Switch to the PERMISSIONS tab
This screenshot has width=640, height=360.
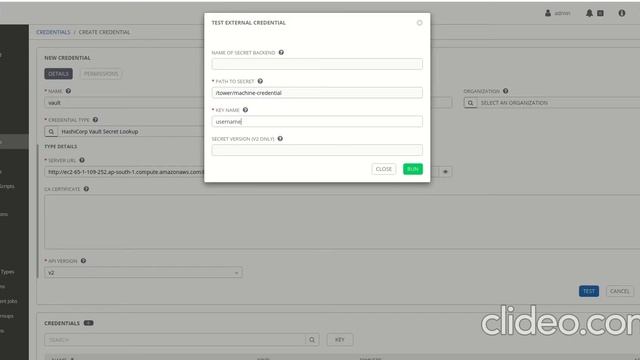[x=101, y=74]
